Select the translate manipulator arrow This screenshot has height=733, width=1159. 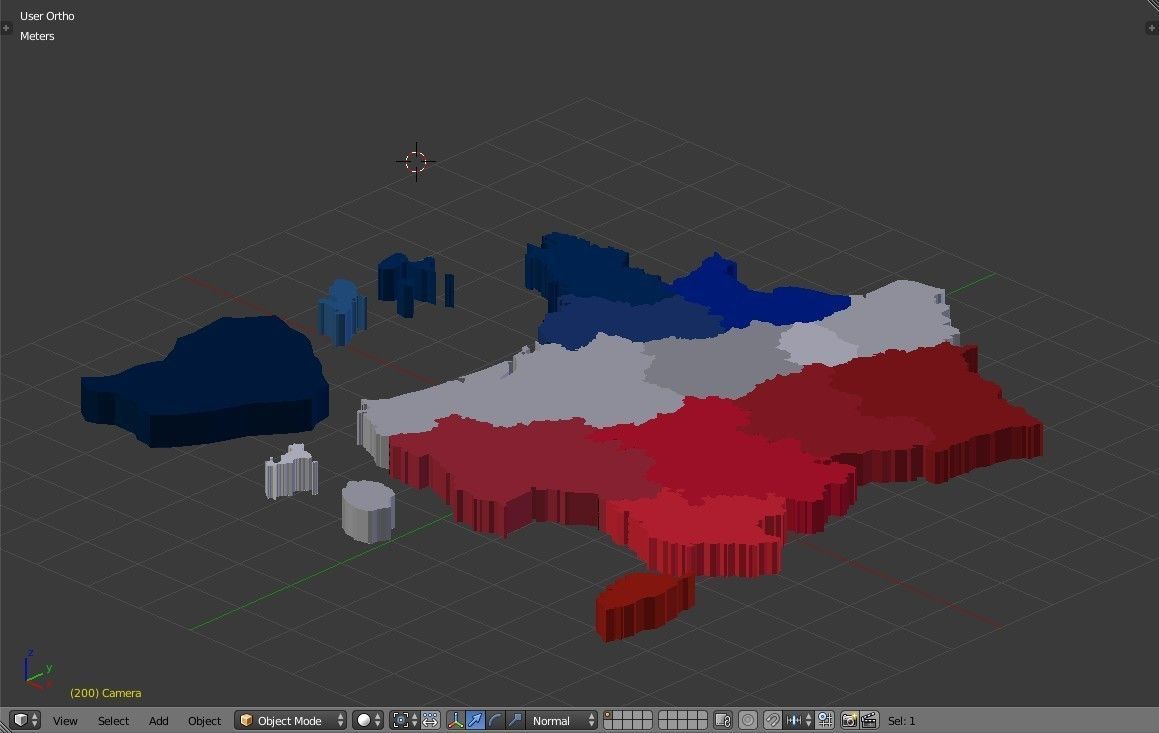[x=475, y=720]
